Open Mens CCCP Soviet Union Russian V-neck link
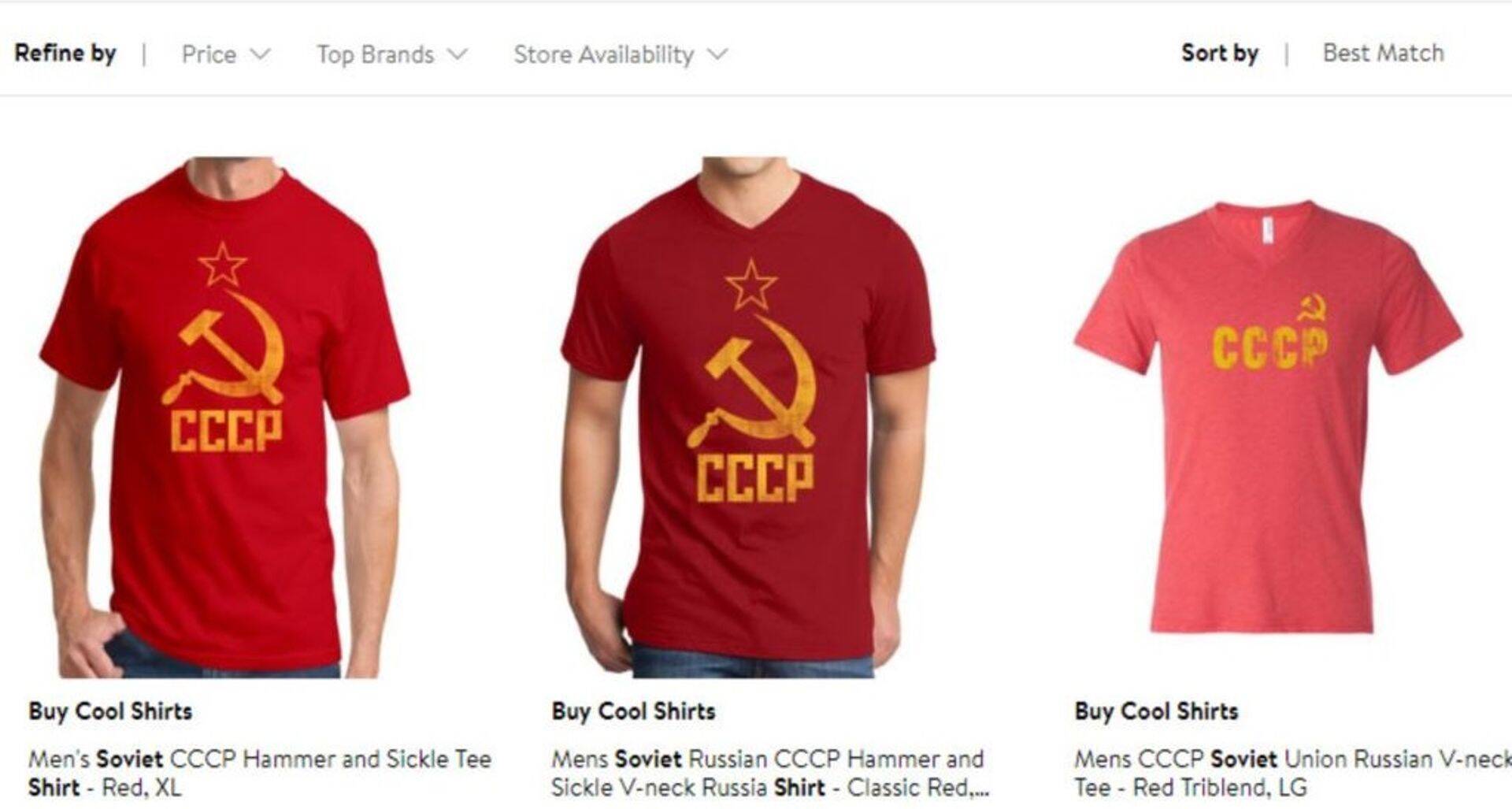This screenshot has width=1512, height=809. point(1292,774)
